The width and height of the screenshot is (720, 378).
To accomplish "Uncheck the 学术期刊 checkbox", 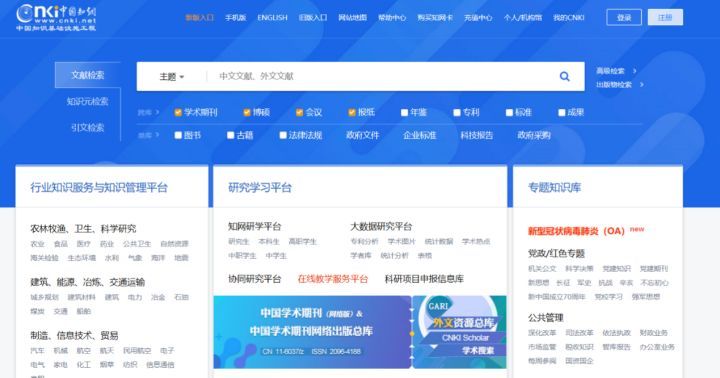I will 178,113.
